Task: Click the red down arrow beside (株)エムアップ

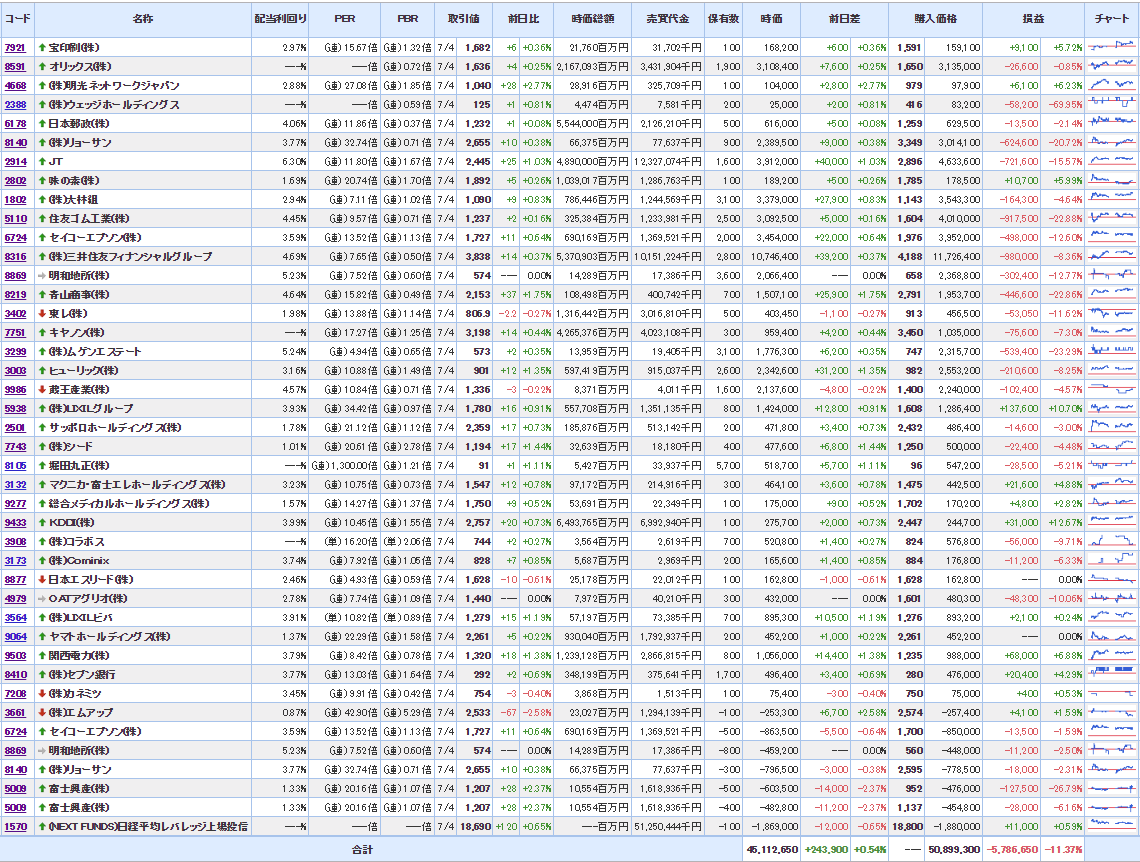Action: [42, 713]
